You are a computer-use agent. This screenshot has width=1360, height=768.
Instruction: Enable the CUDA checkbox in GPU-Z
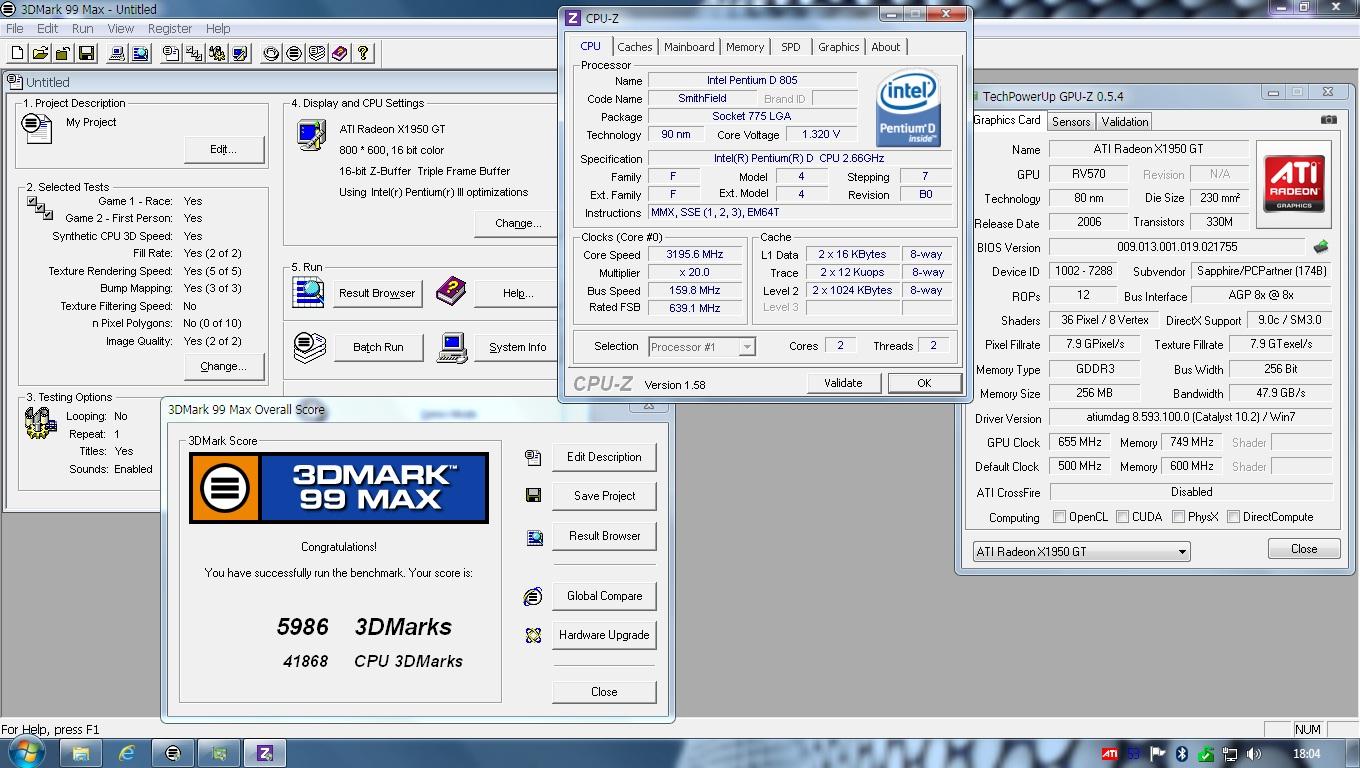(x=1122, y=517)
